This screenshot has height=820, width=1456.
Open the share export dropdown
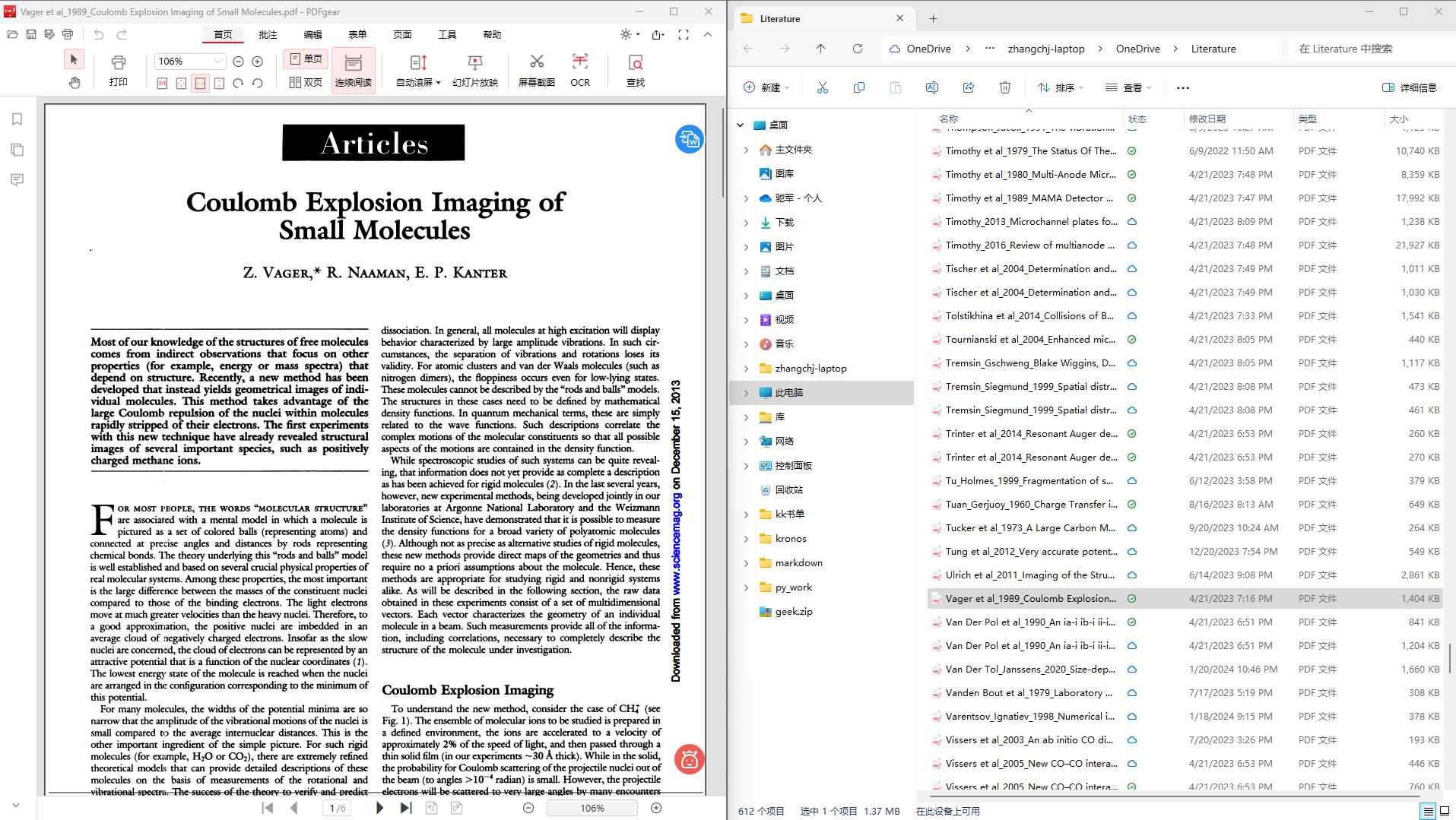coord(659,34)
